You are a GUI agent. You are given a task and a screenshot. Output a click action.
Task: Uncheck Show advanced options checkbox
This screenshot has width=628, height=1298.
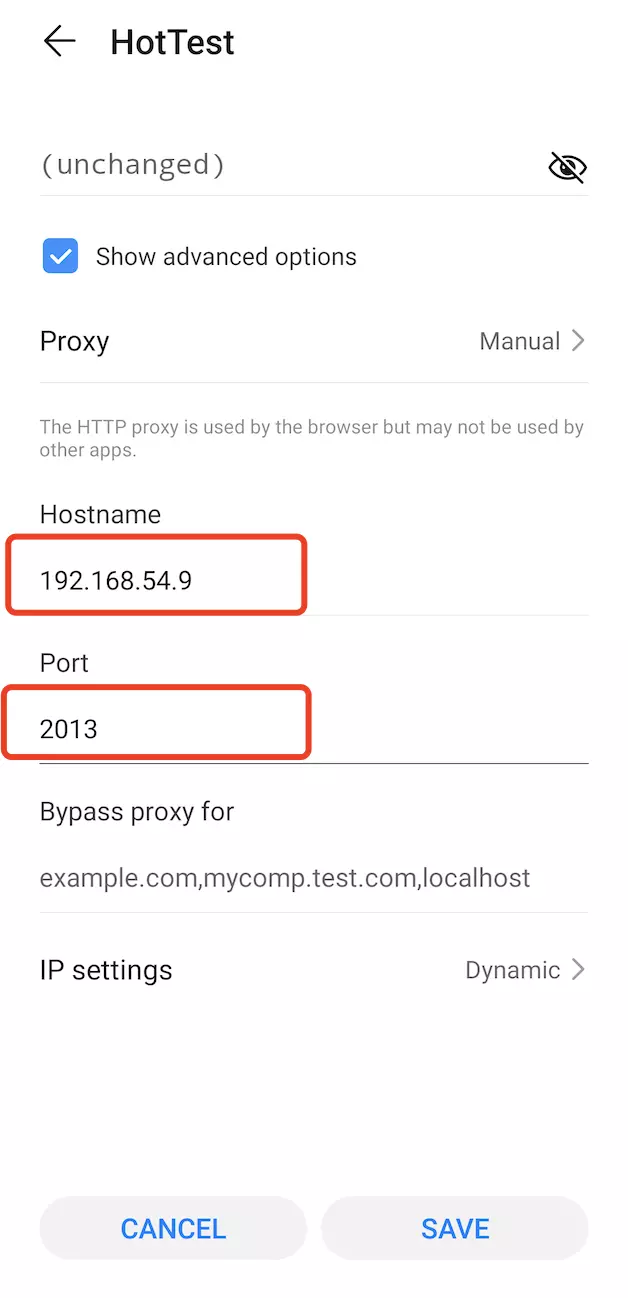click(60, 256)
